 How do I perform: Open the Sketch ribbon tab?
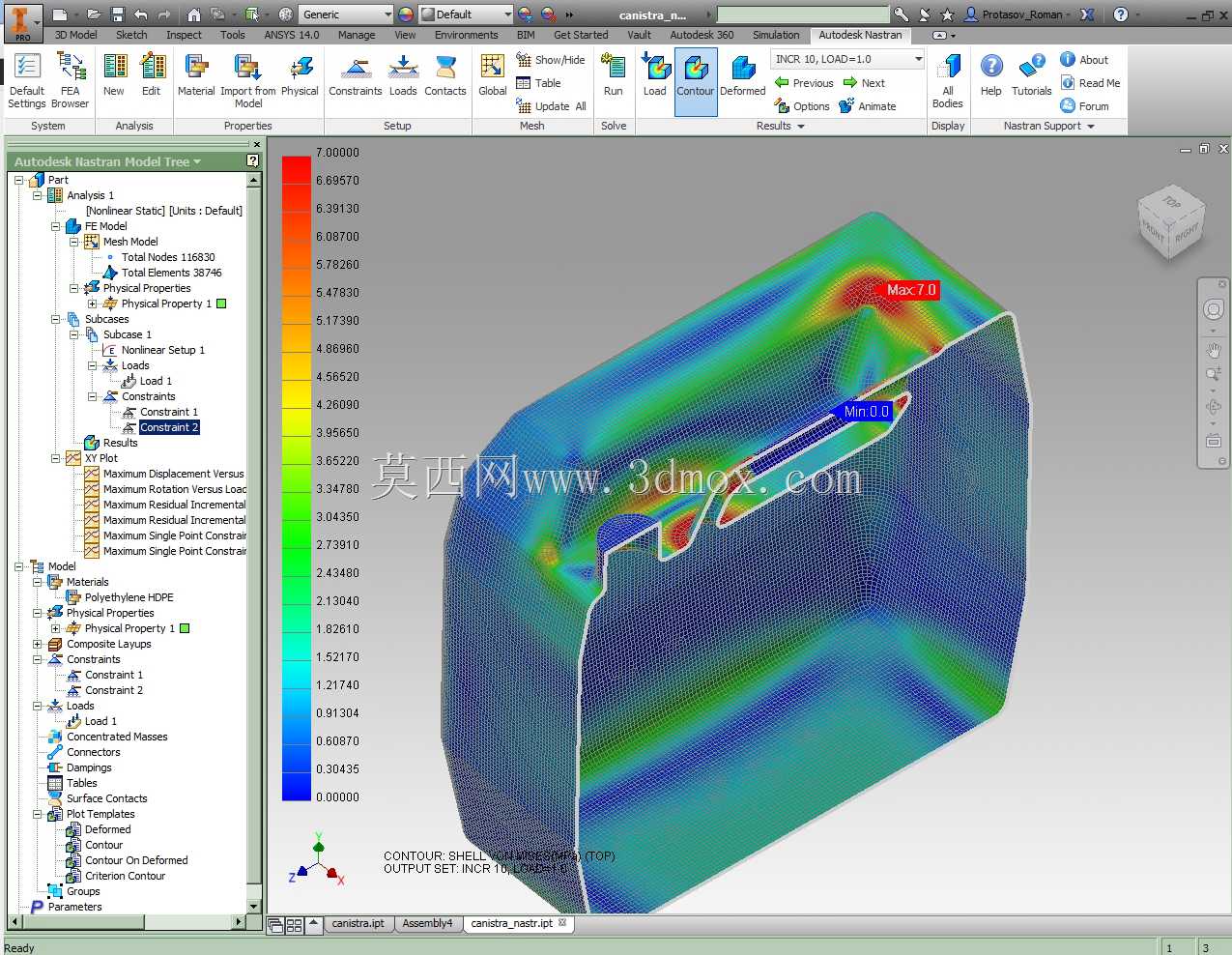(x=131, y=35)
